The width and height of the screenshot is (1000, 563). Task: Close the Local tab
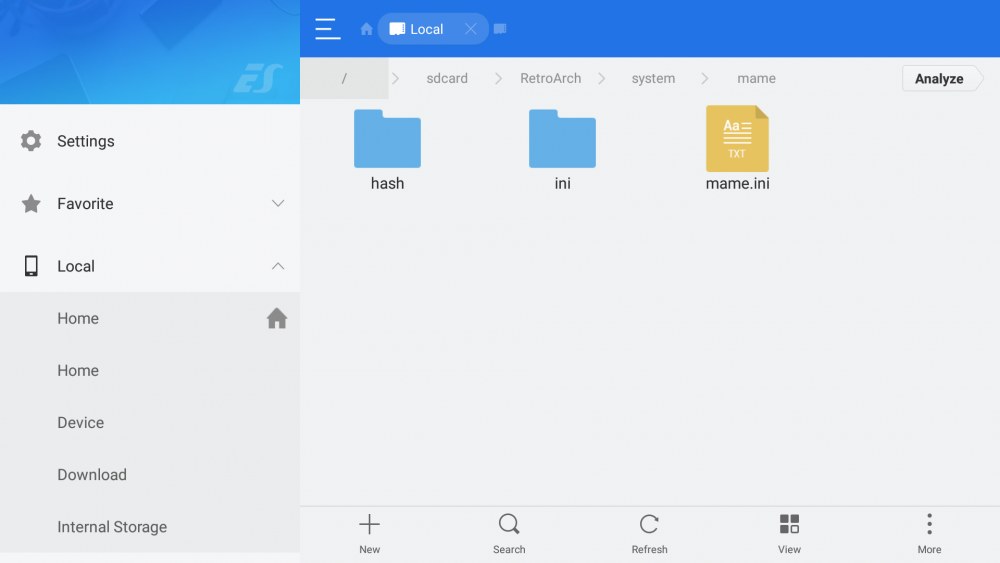pyautogui.click(x=470, y=29)
